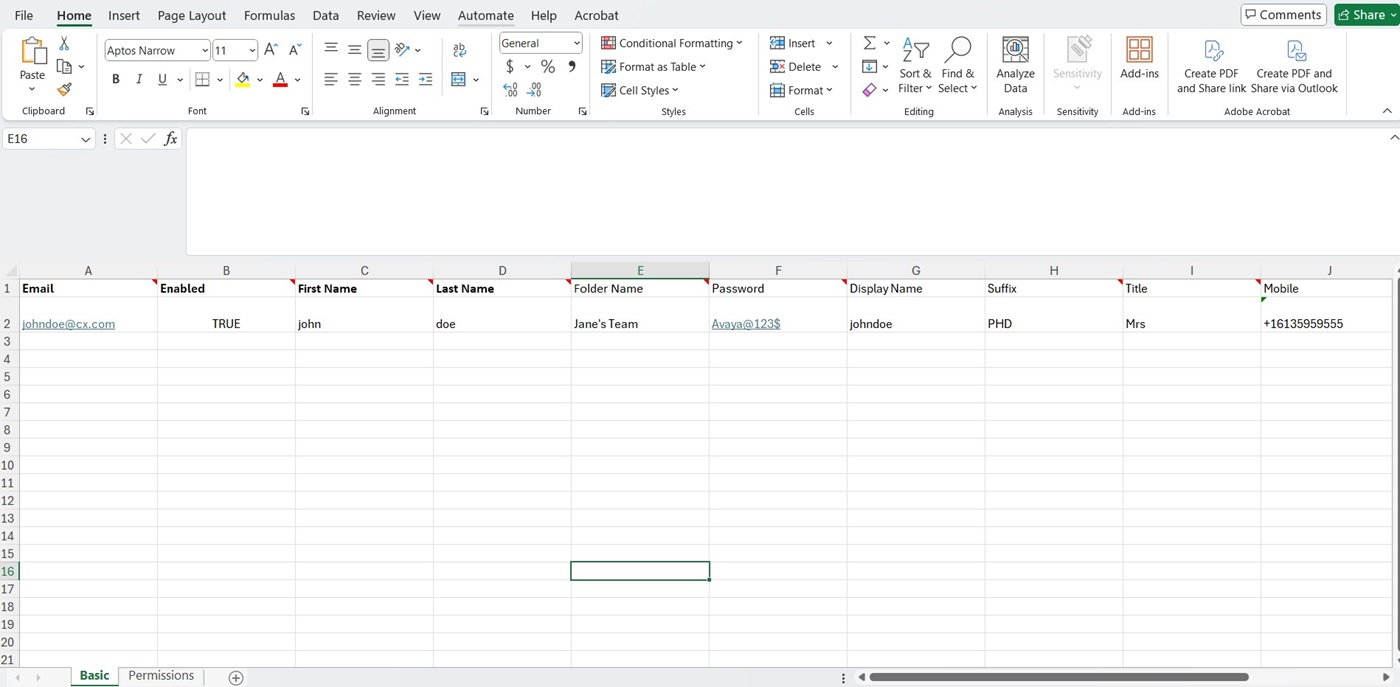This screenshot has height=687, width=1400.
Task: Increase font size with larger A icon
Action: 271,50
